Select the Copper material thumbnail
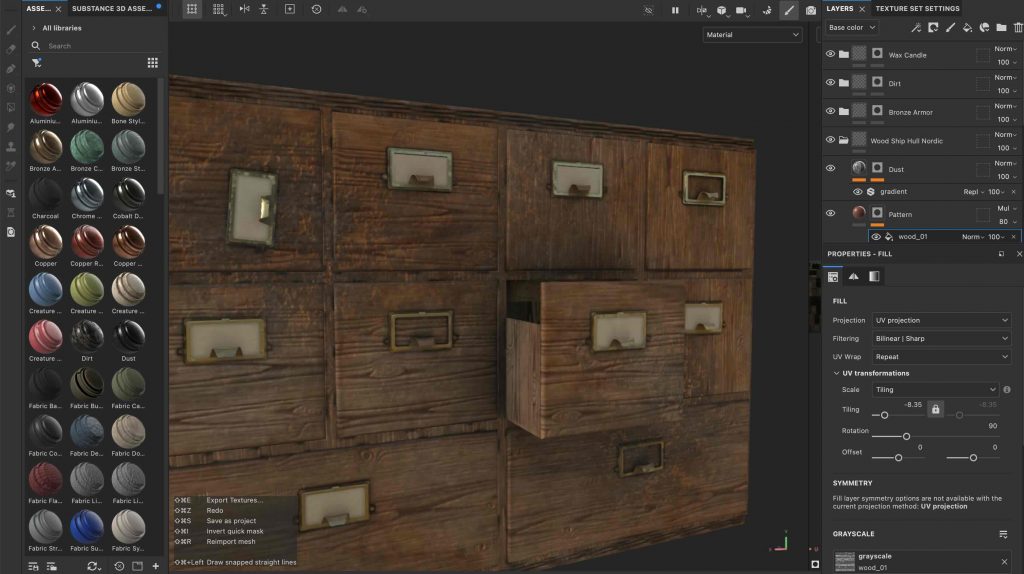Viewport: 1024px width, 574px height. (x=45, y=243)
